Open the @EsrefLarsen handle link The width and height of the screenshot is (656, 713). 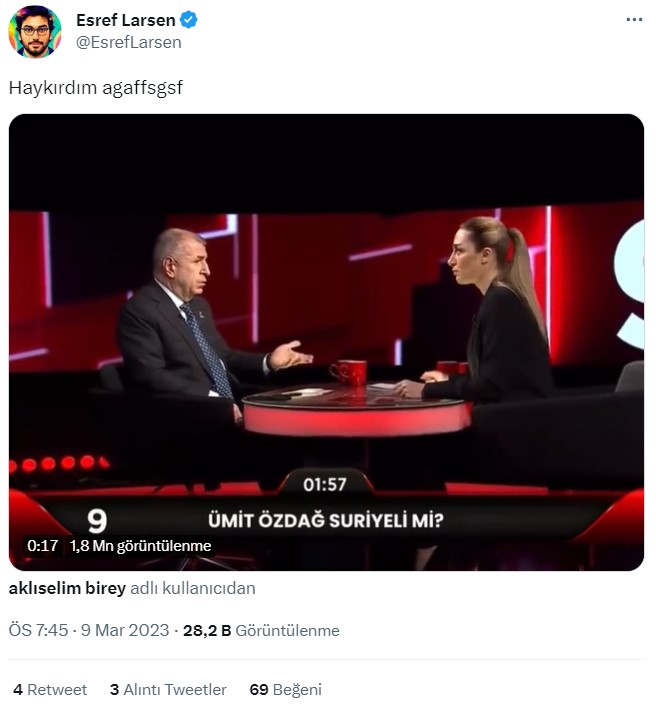128,42
